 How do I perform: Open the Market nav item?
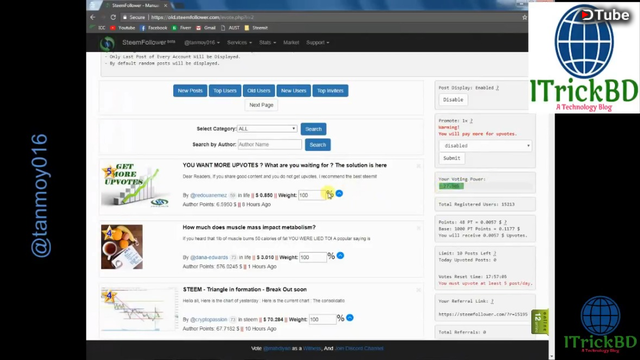[x=291, y=42]
